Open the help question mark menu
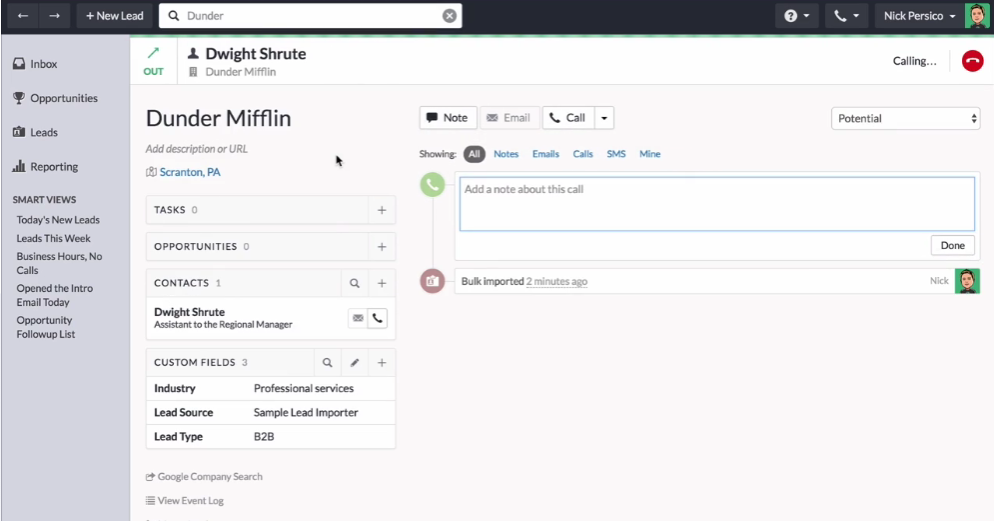The width and height of the screenshot is (994, 521). click(797, 16)
